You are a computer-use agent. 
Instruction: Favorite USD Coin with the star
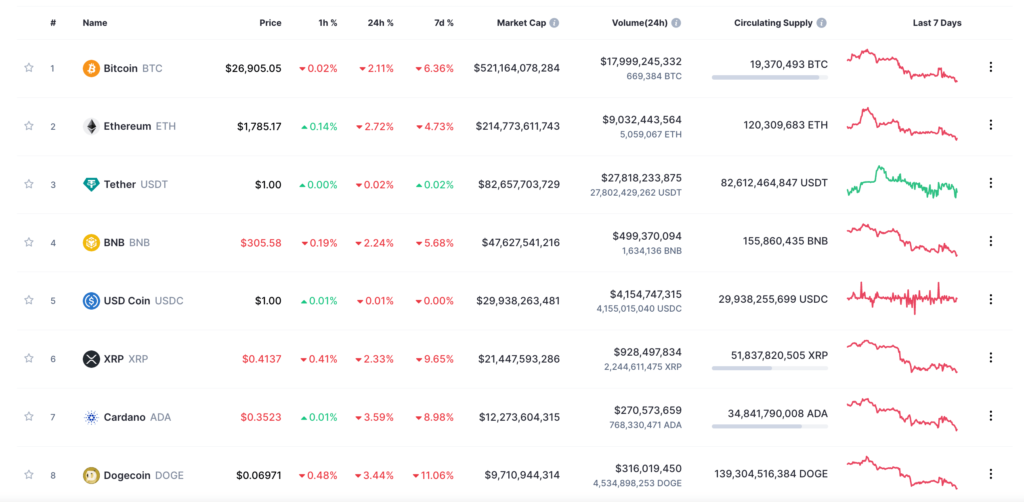click(29, 300)
